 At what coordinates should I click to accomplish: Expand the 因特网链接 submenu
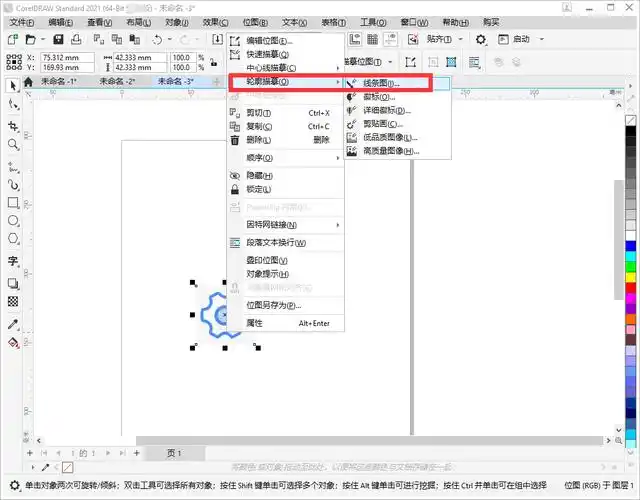[x=286, y=225]
